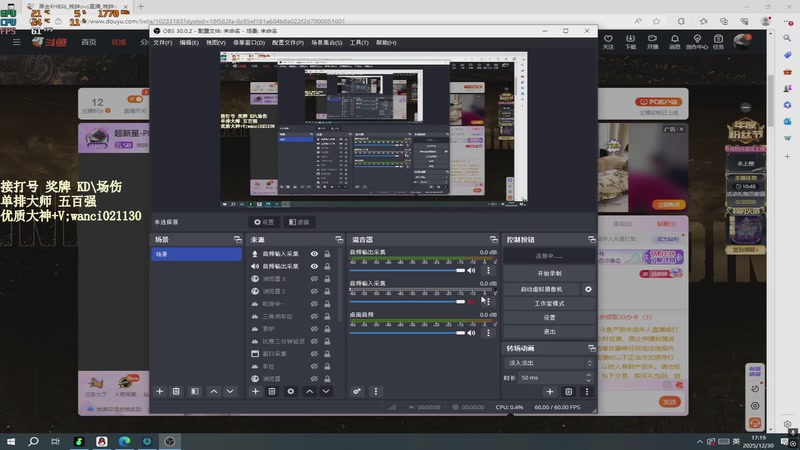The width and height of the screenshot is (800, 450).
Task: Open 淡入淡出 transition type dropdown
Action: click(x=549, y=363)
